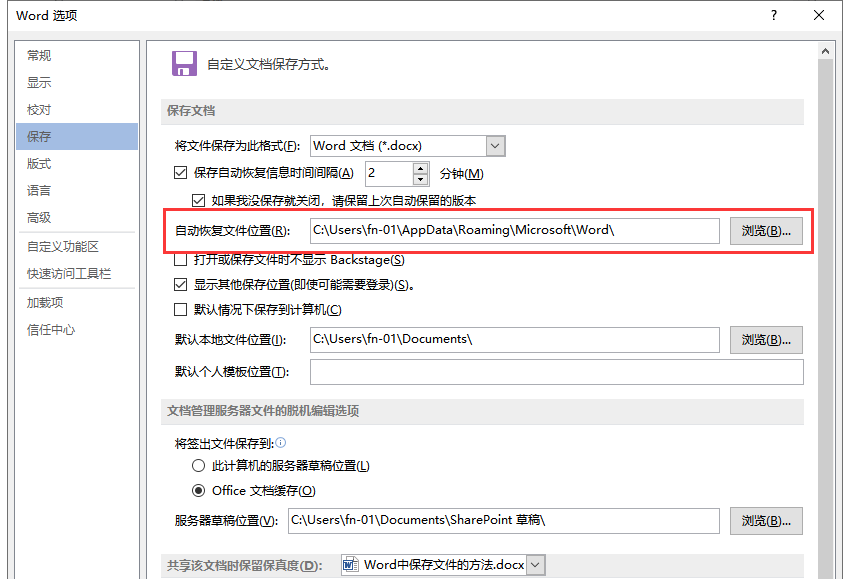The image size is (850, 579).
Task: Open the 信任中心 category
Action: coord(77,330)
